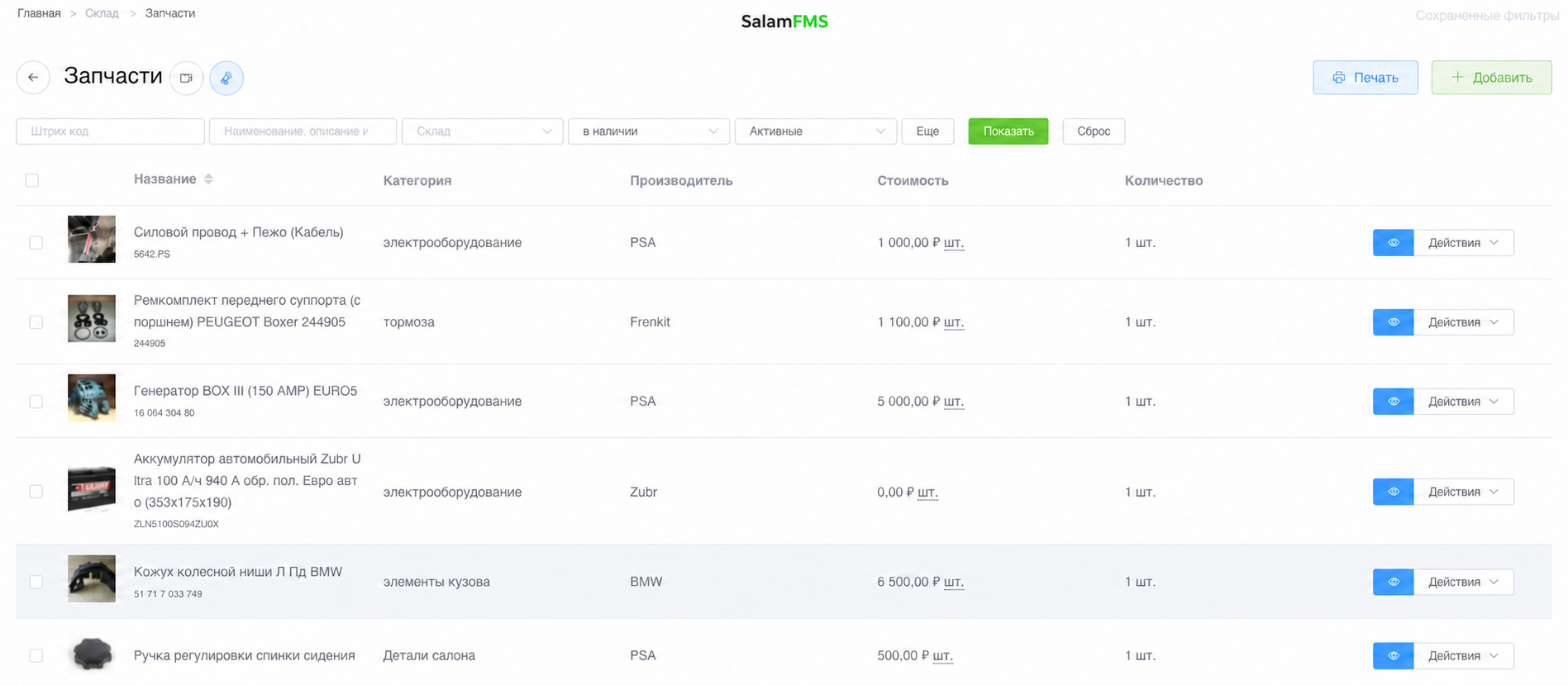The height and width of the screenshot is (685, 1568).
Task: Click the blue round icon beside Запчасти
Action: coord(226,78)
